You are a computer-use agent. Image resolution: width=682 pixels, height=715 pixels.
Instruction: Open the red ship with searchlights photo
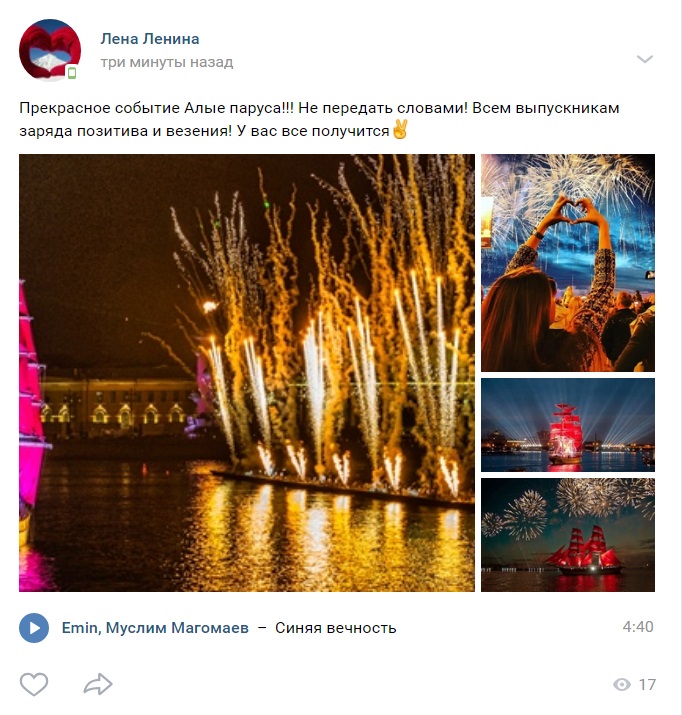click(x=568, y=425)
